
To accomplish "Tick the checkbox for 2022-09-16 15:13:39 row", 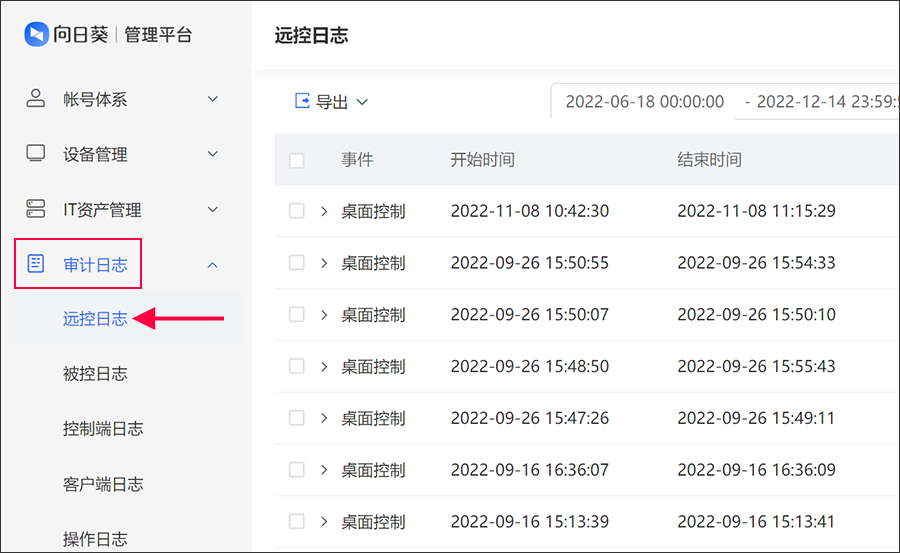I will pyautogui.click(x=297, y=521).
